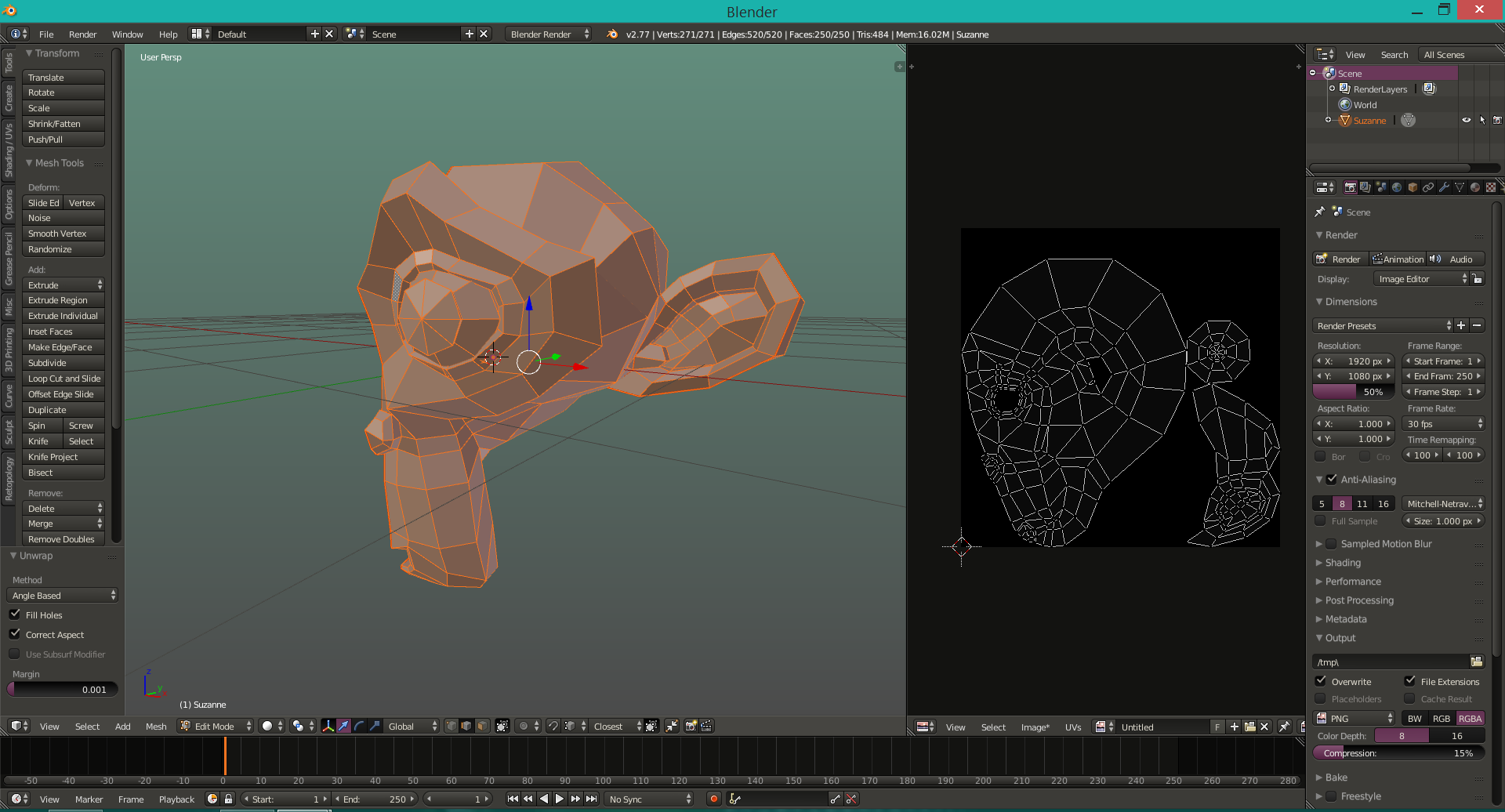Open the World properties globe tab

[1397, 187]
